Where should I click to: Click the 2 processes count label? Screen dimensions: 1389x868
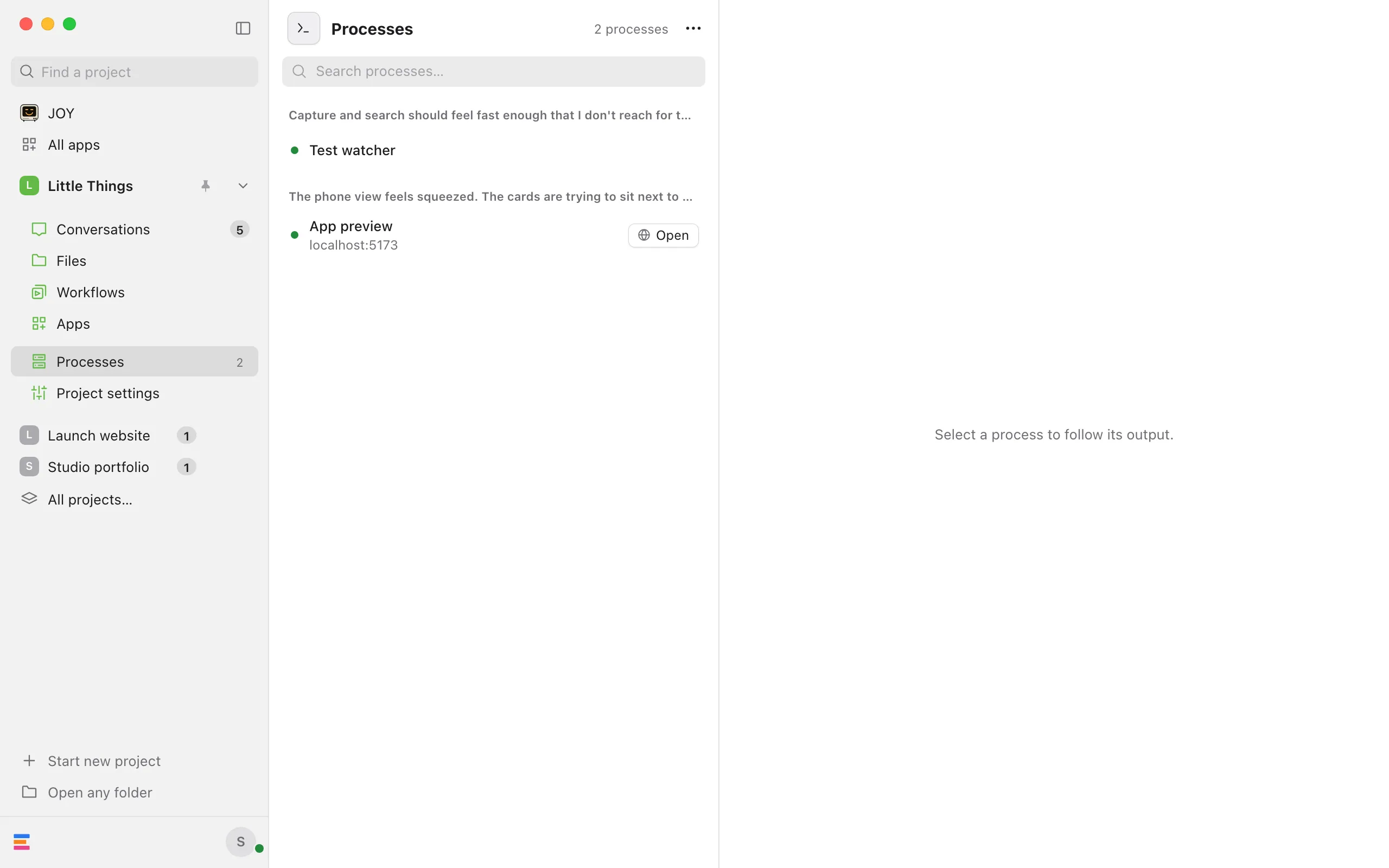[631, 29]
